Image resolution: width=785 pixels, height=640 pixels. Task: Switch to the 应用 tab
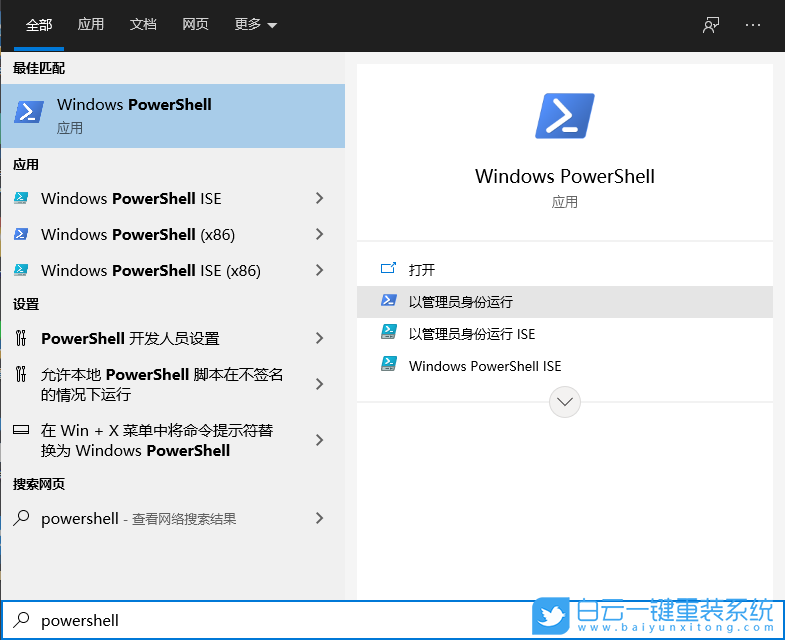point(91,24)
